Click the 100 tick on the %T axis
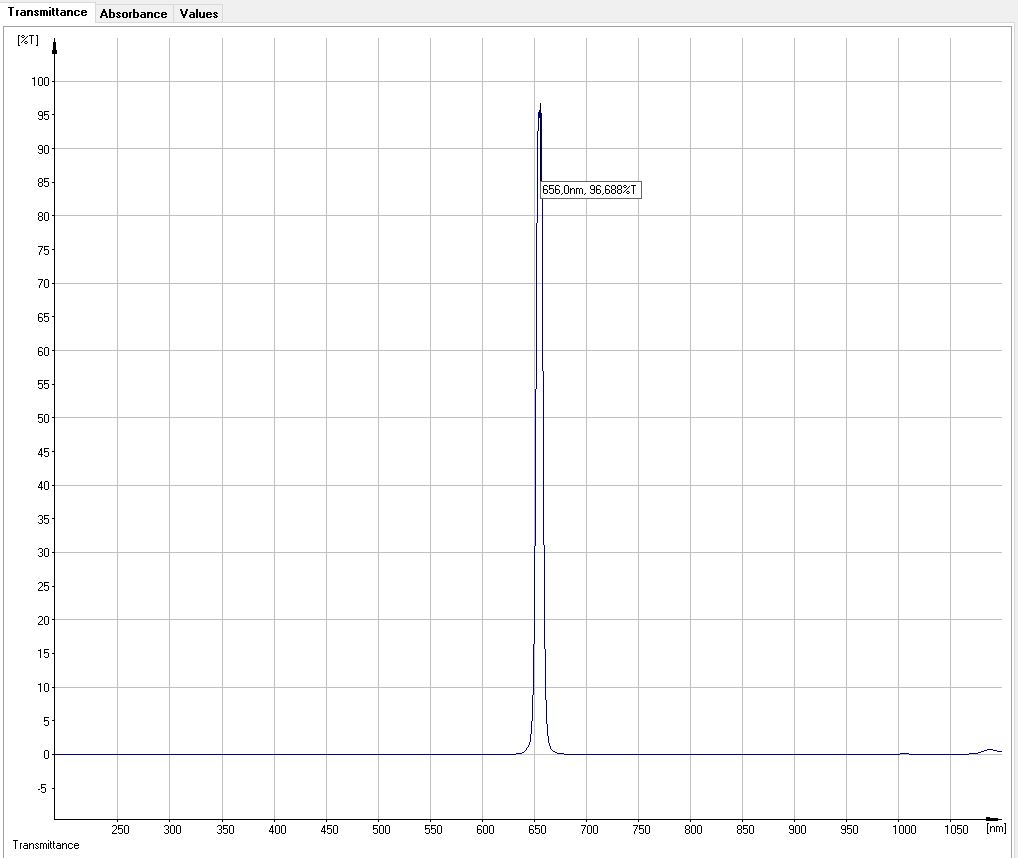 coord(40,82)
